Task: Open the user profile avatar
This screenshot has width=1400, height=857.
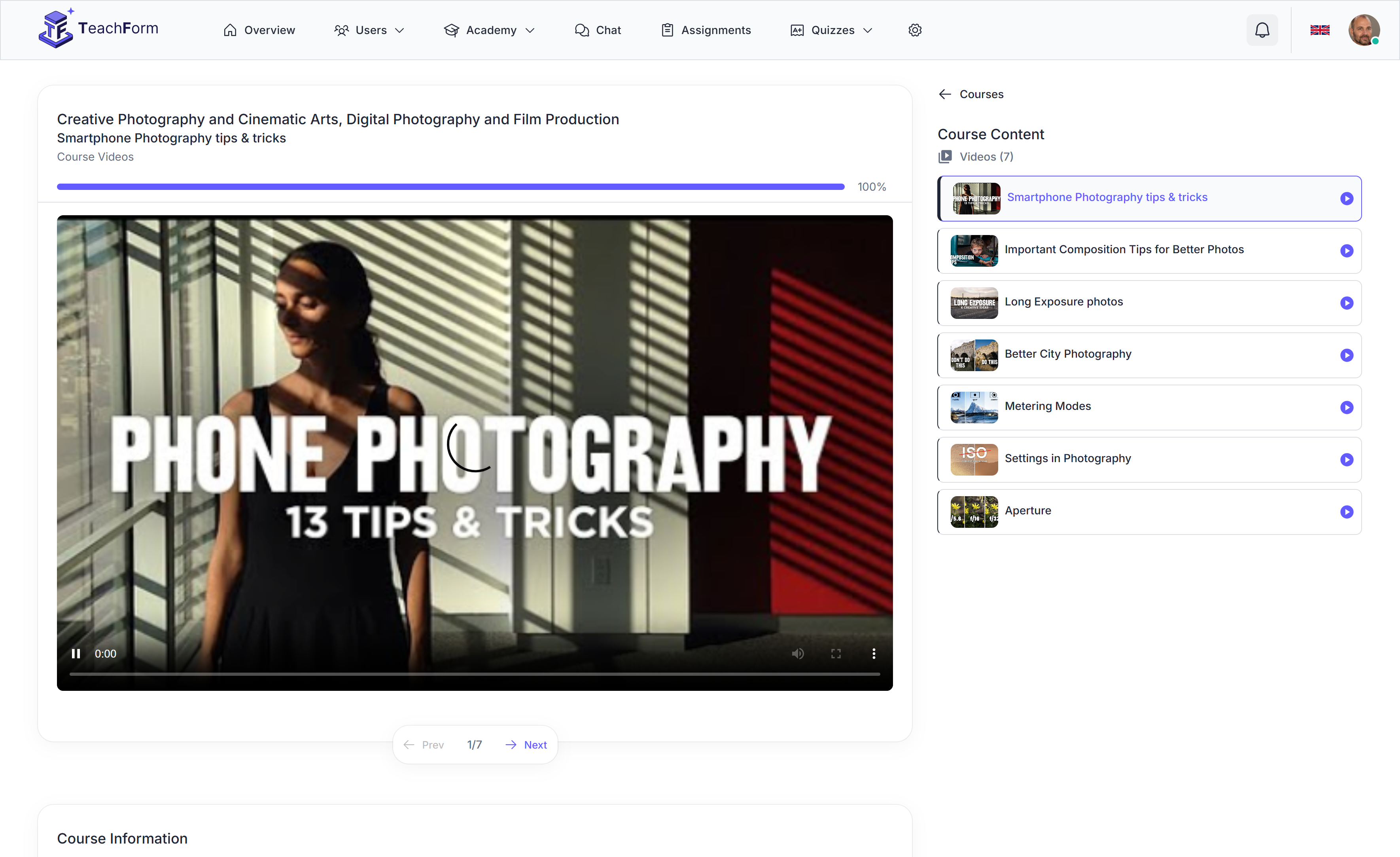Action: pyautogui.click(x=1363, y=30)
